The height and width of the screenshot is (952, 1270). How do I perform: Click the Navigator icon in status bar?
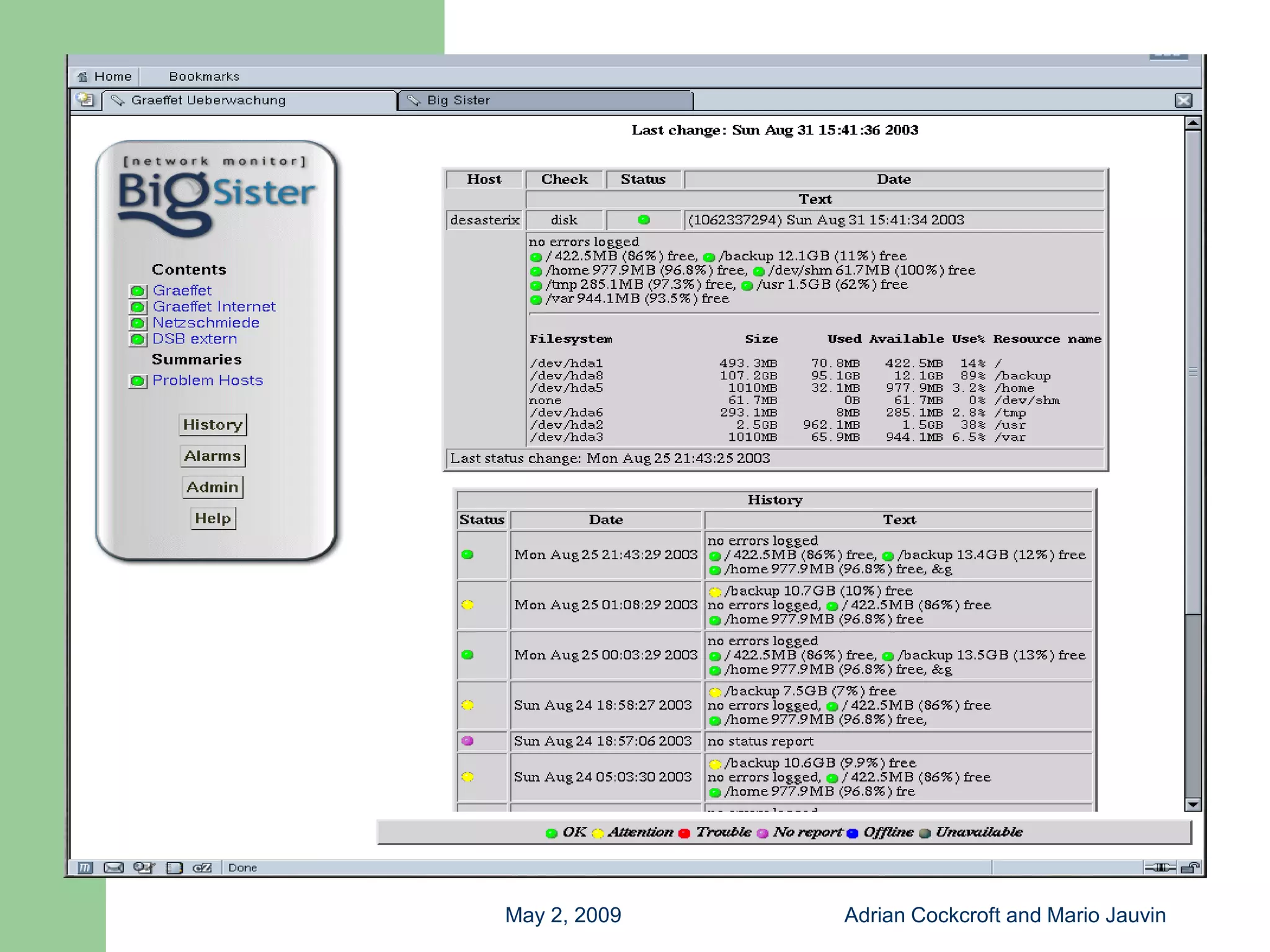tap(85, 868)
